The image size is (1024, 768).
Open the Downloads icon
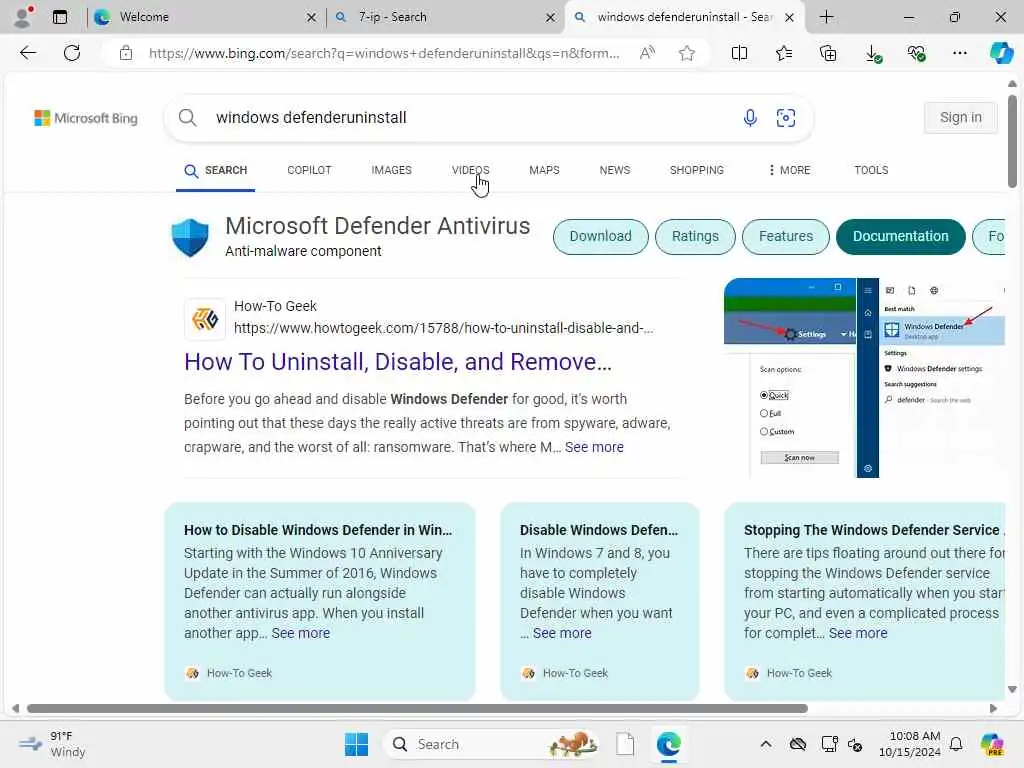coord(873,53)
